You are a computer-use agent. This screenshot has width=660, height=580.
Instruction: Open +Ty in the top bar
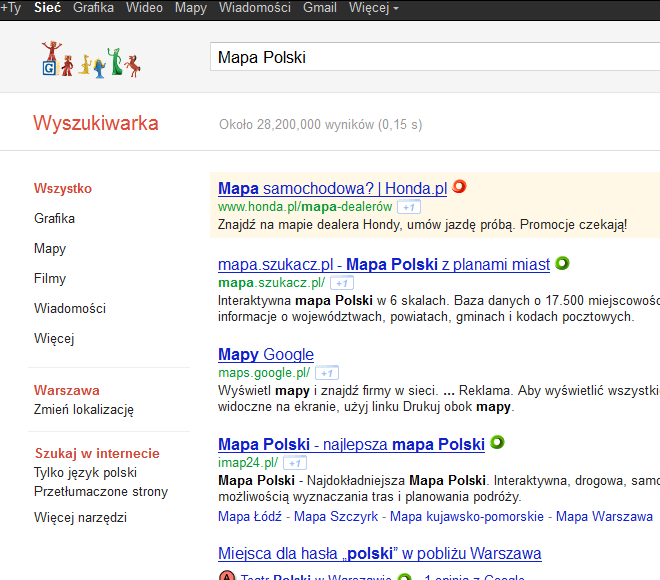(x=11, y=8)
